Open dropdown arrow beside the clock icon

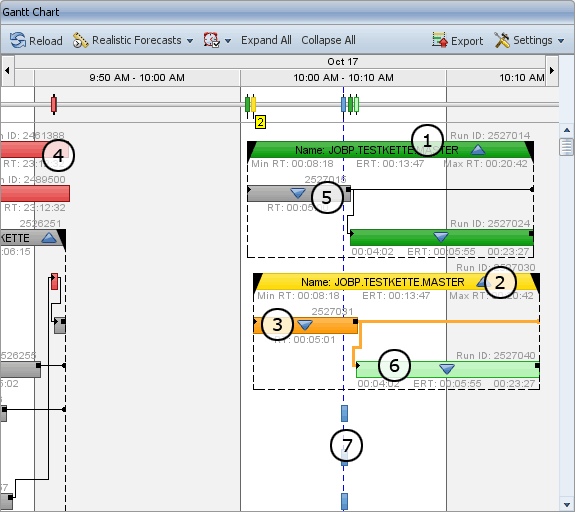pos(228,41)
